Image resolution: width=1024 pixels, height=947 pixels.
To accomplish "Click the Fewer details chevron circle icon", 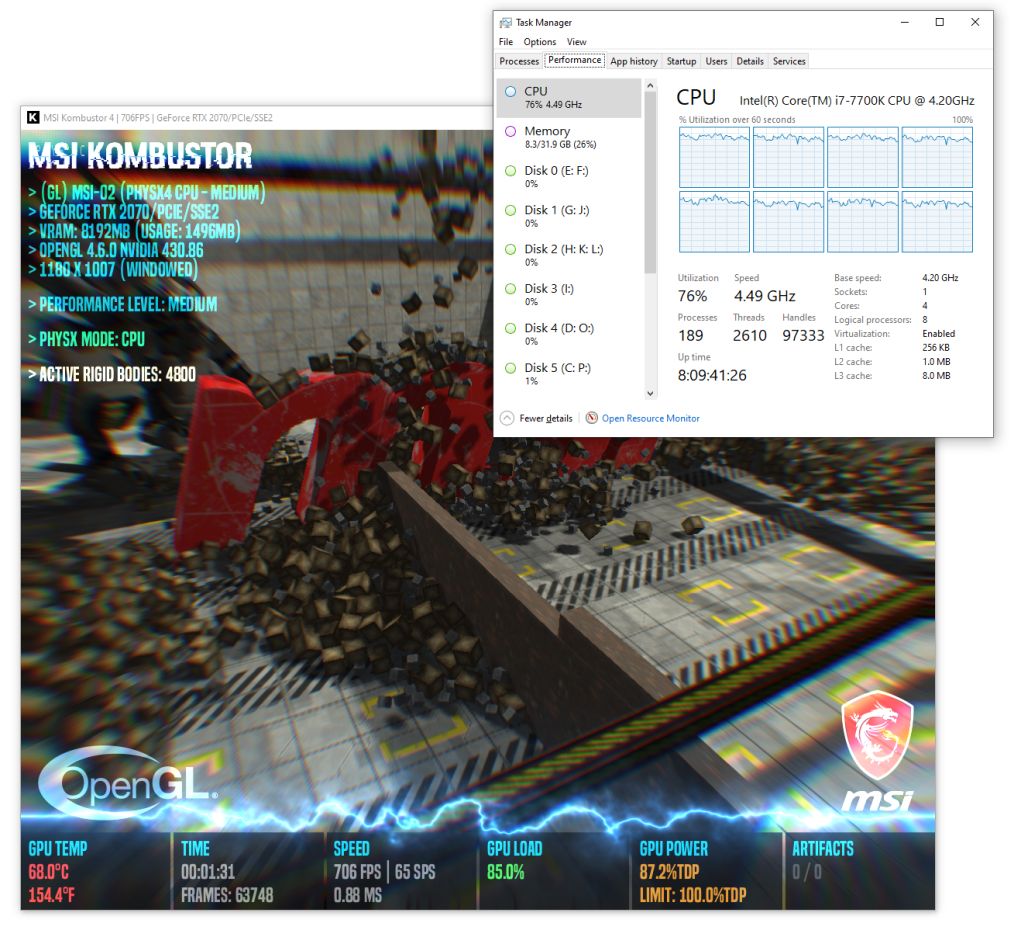I will pos(507,419).
